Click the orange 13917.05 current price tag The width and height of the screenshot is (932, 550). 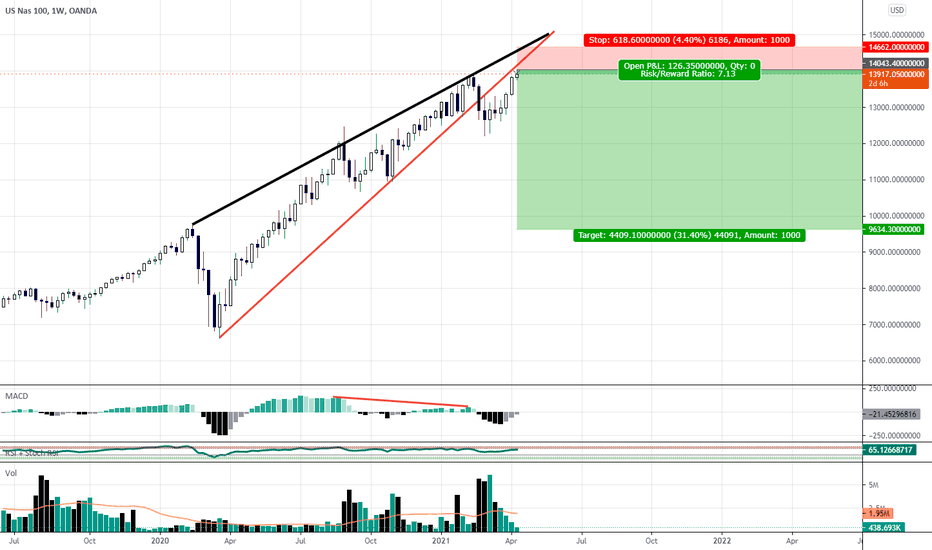(896, 74)
